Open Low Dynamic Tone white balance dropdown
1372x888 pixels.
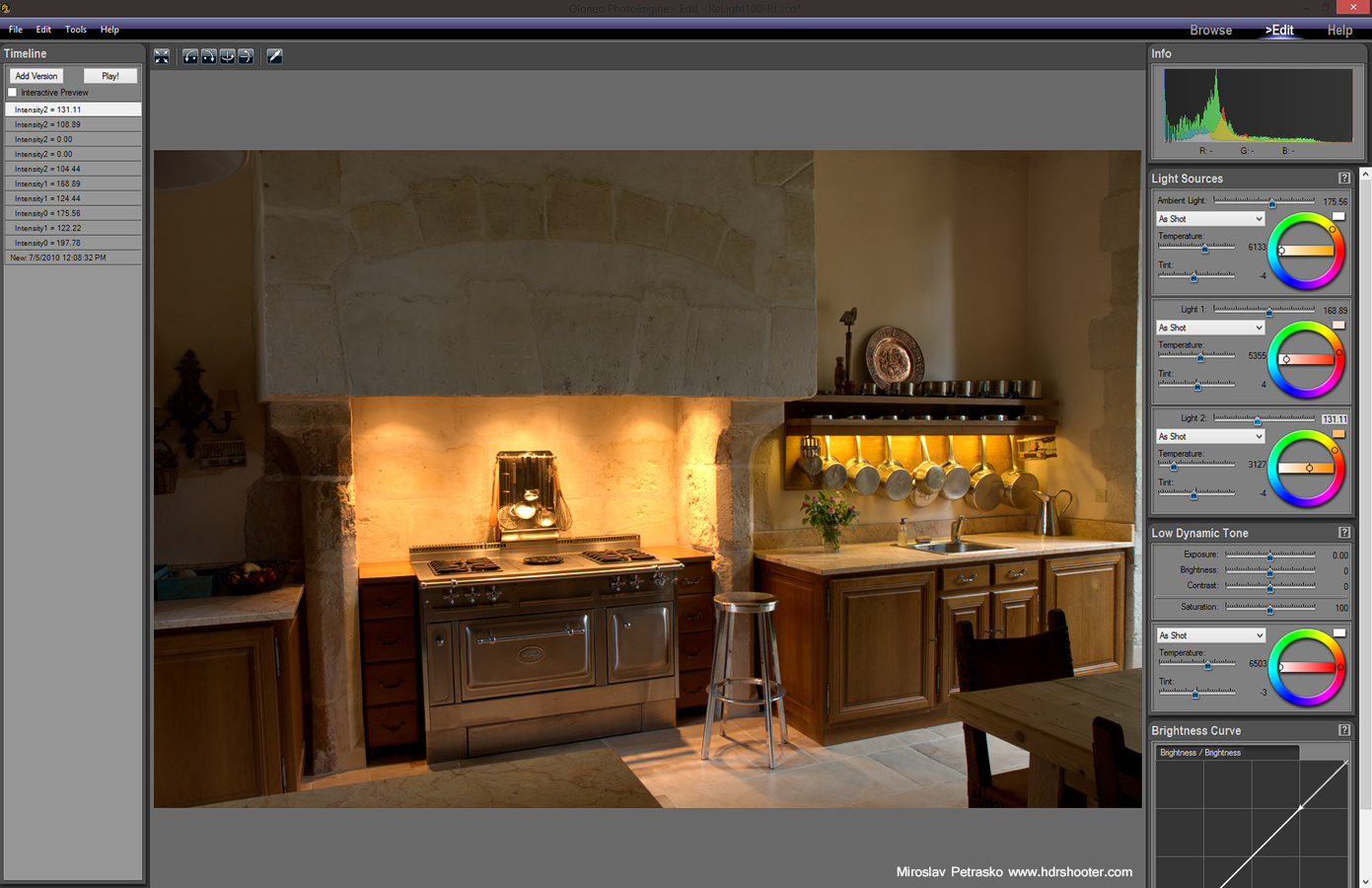point(1210,635)
